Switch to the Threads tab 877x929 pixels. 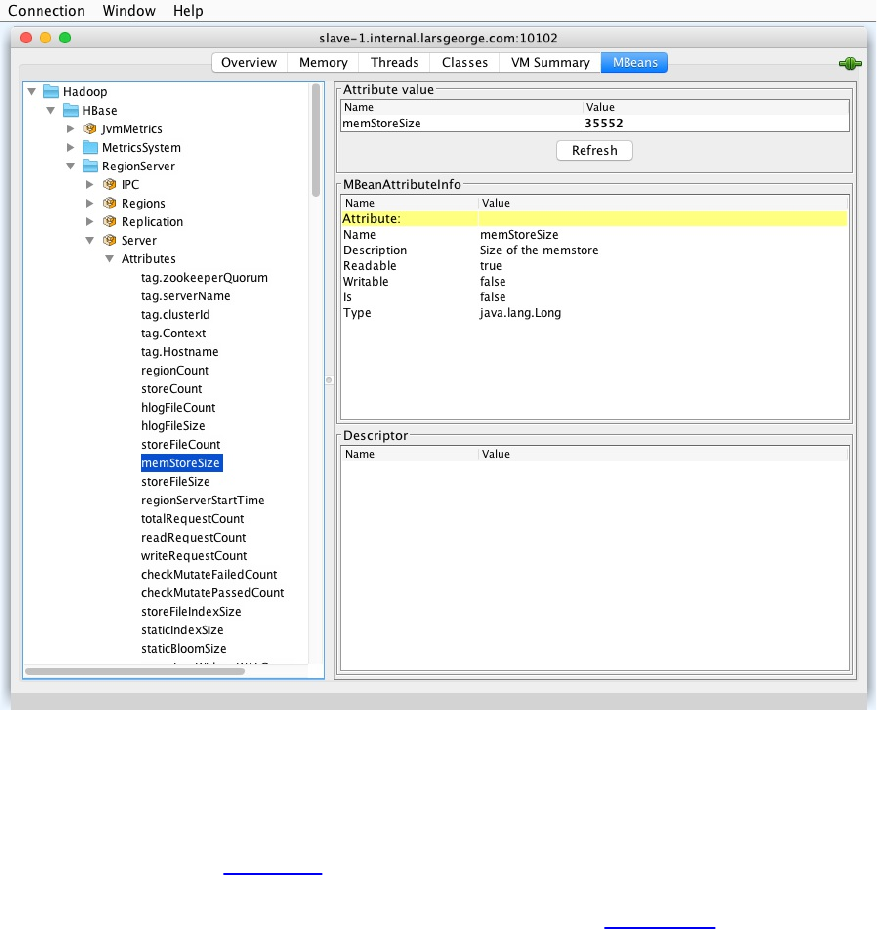[x=395, y=62]
